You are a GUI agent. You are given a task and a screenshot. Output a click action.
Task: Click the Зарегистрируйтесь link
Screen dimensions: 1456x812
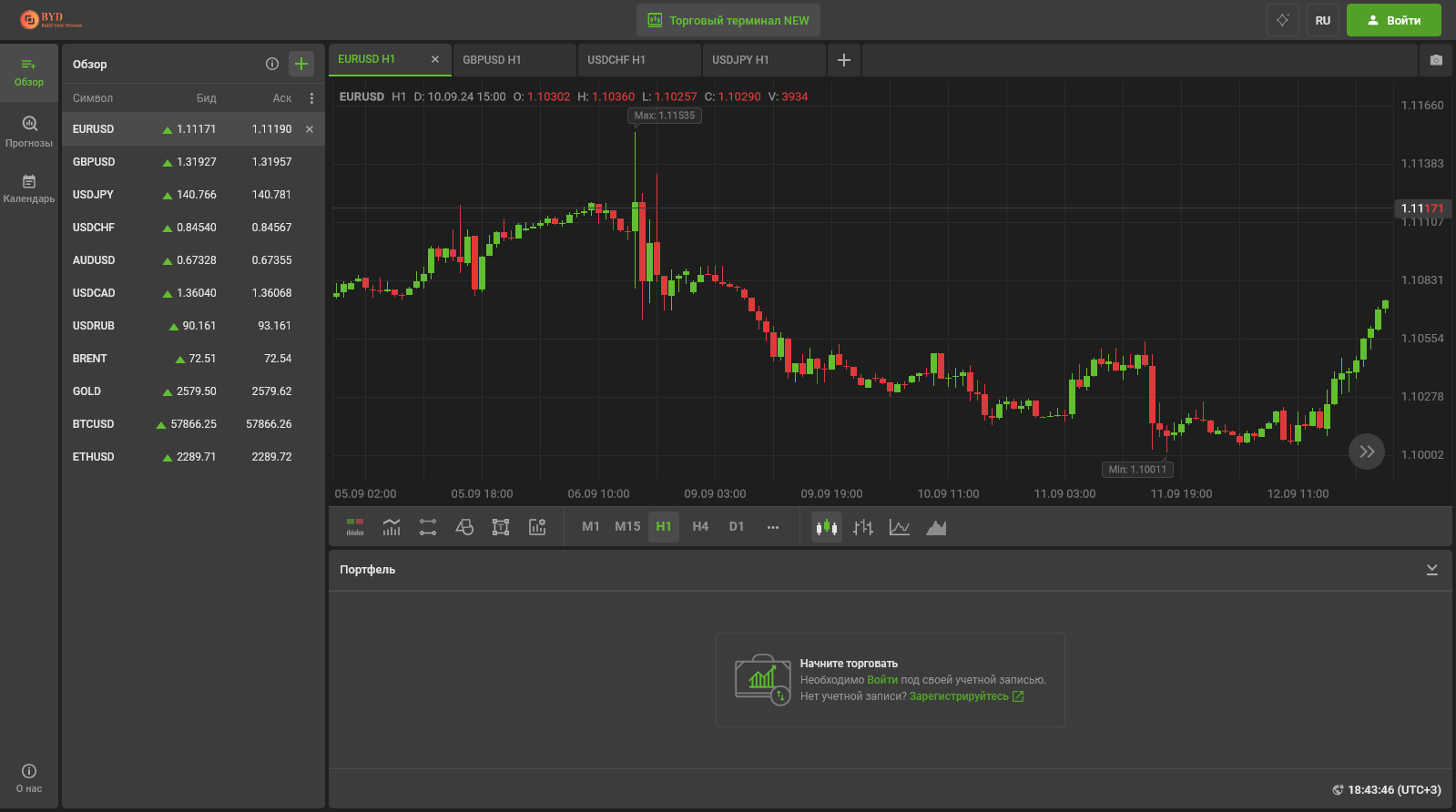[966, 696]
